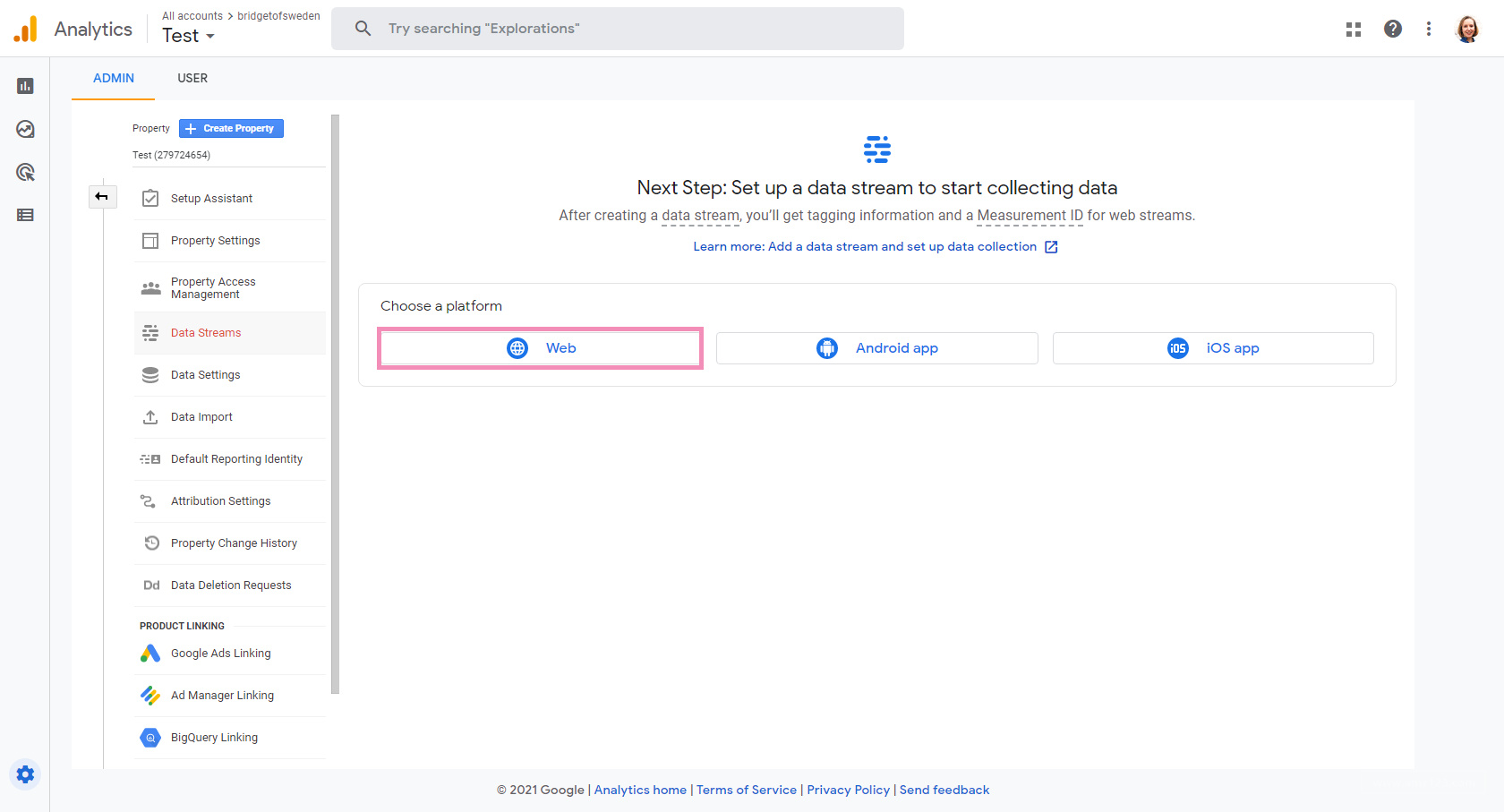The image size is (1504, 812).
Task: Click the Setup Assistant checkmark icon
Action: (x=150, y=199)
